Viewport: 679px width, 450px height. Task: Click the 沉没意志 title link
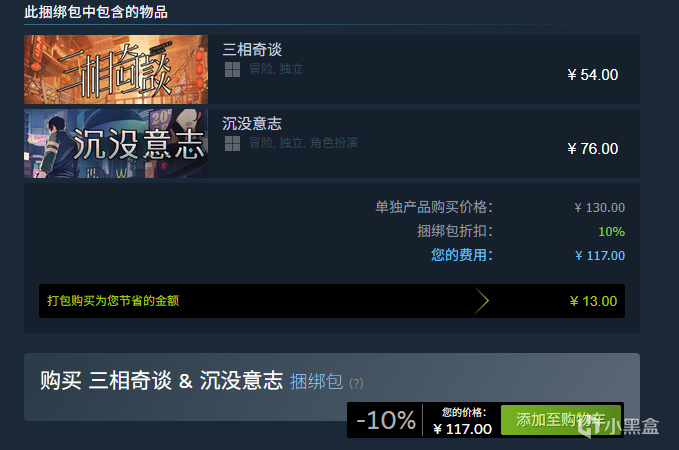(x=252, y=124)
